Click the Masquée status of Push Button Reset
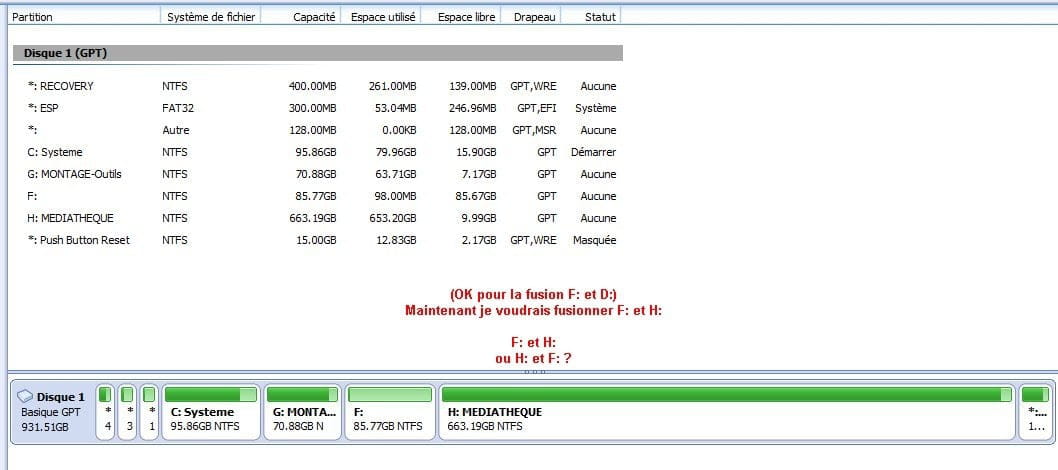The image size is (1058, 470). pos(594,240)
